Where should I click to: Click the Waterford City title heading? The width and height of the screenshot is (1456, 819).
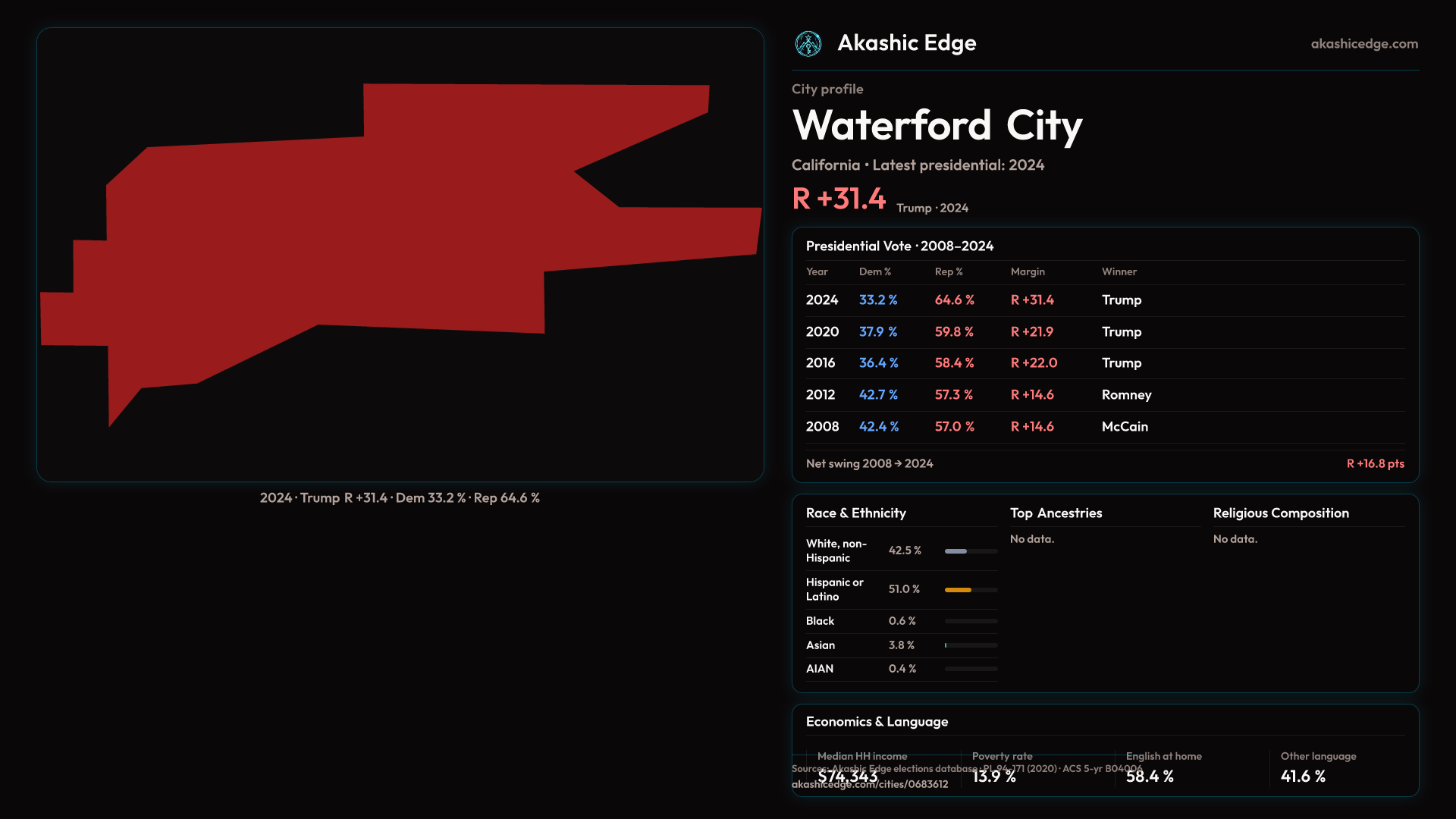pyautogui.click(x=937, y=125)
